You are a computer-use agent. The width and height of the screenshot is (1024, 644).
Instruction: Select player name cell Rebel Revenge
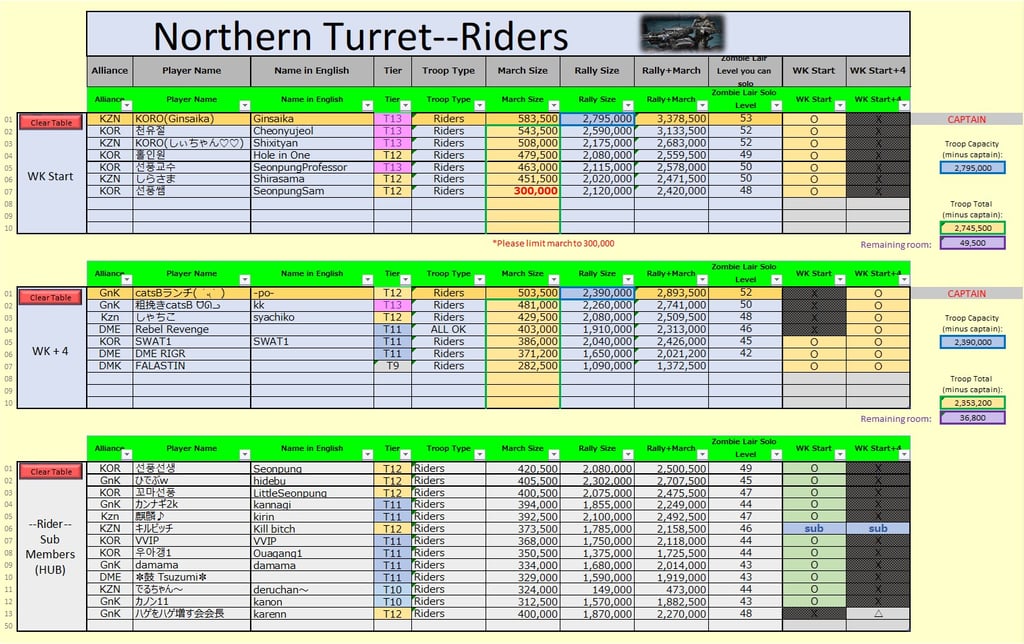pyautogui.click(x=191, y=329)
